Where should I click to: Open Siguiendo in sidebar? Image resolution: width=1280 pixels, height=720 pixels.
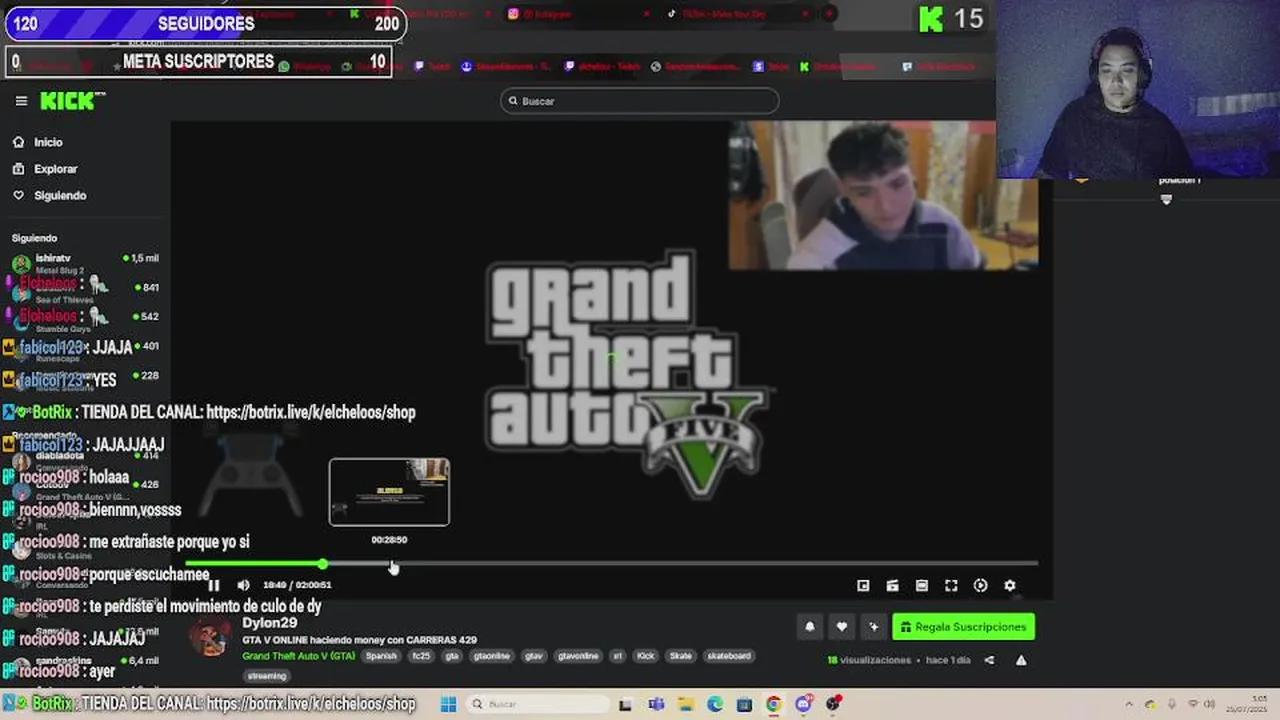click(50, 196)
